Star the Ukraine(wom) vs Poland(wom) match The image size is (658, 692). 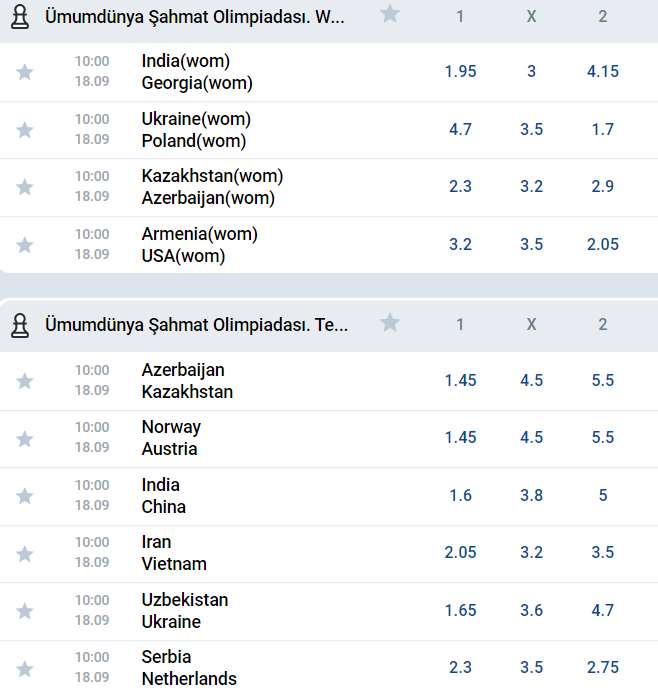[25, 130]
